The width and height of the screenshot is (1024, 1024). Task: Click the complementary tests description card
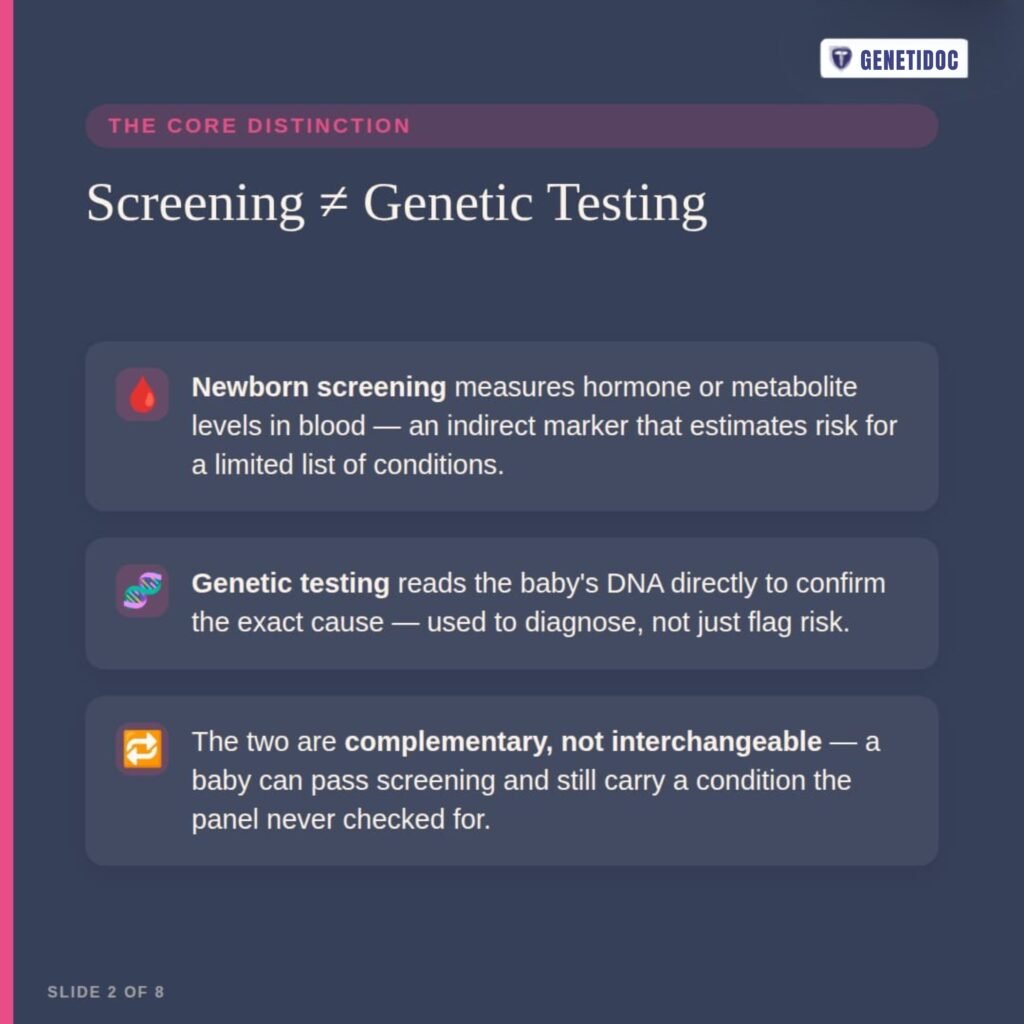(x=512, y=781)
